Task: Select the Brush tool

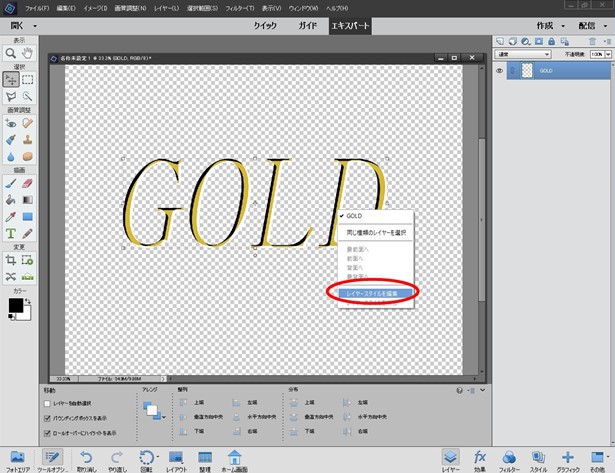Action: click(11, 183)
